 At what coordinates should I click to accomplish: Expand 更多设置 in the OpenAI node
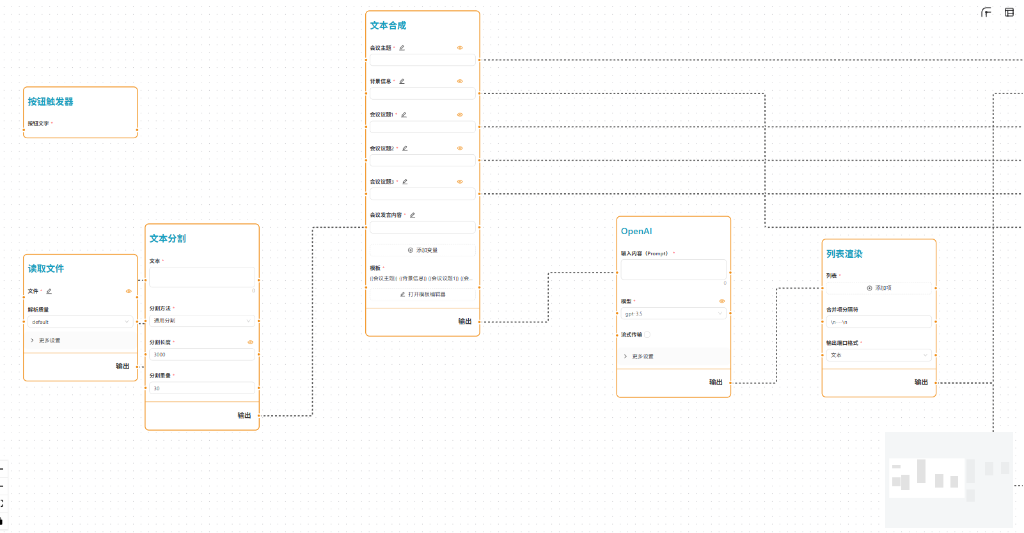673,356
